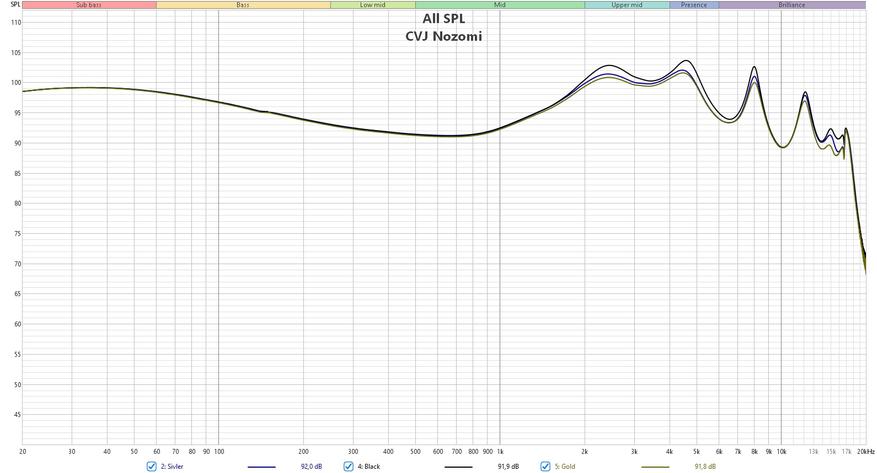Click the 20 Hz frequency axis label
Screen dimensions: 877x473
pos(22,451)
